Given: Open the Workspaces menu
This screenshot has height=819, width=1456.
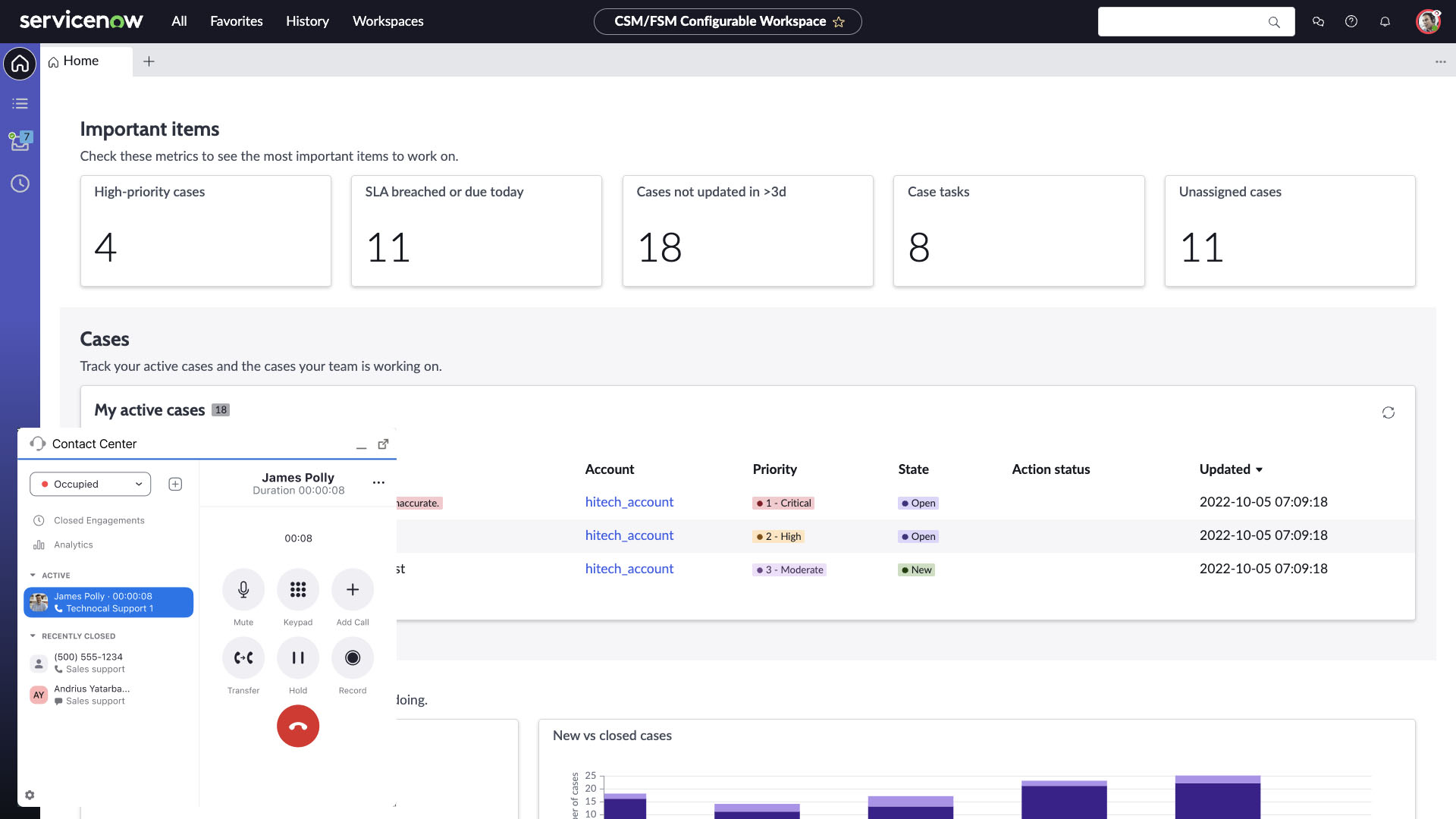Looking at the screenshot, I should [x=388, y=21].
